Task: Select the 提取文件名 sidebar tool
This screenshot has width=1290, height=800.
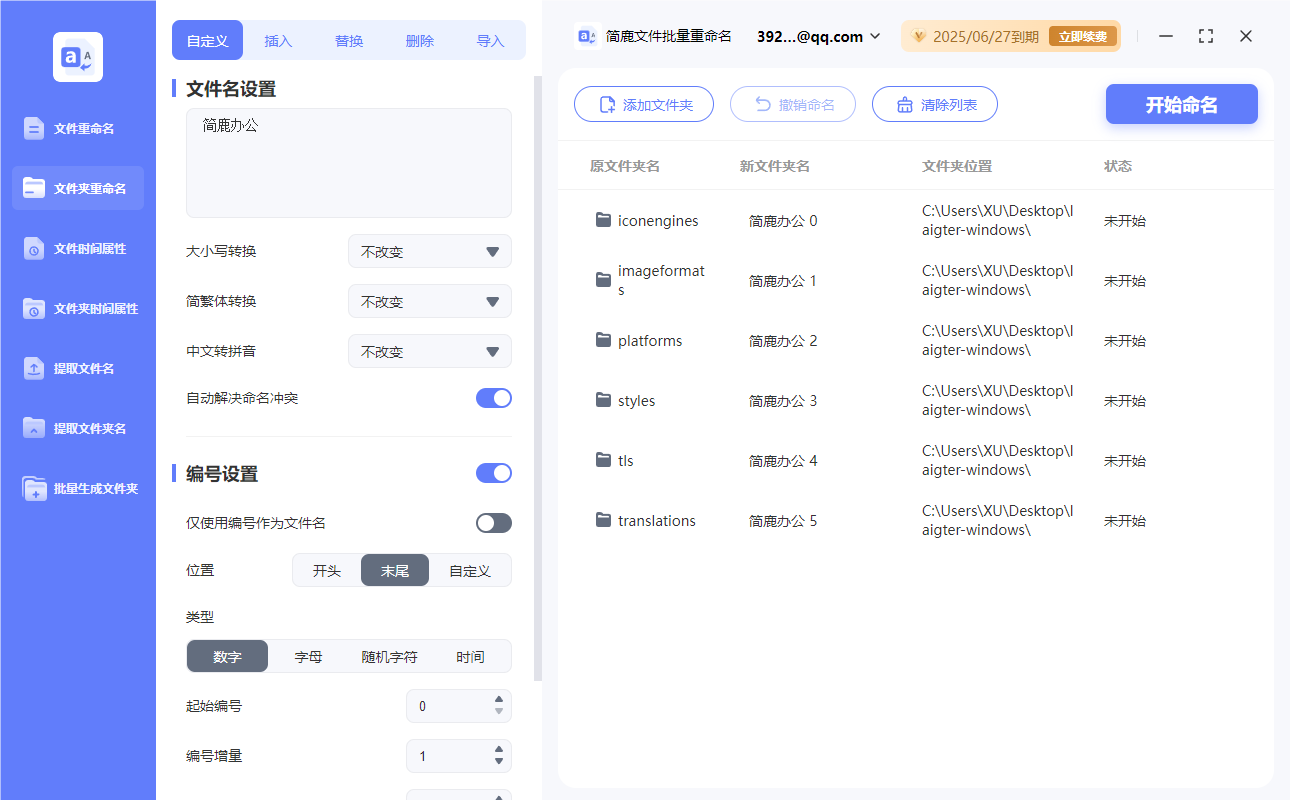Action: [x=77, y=368]
